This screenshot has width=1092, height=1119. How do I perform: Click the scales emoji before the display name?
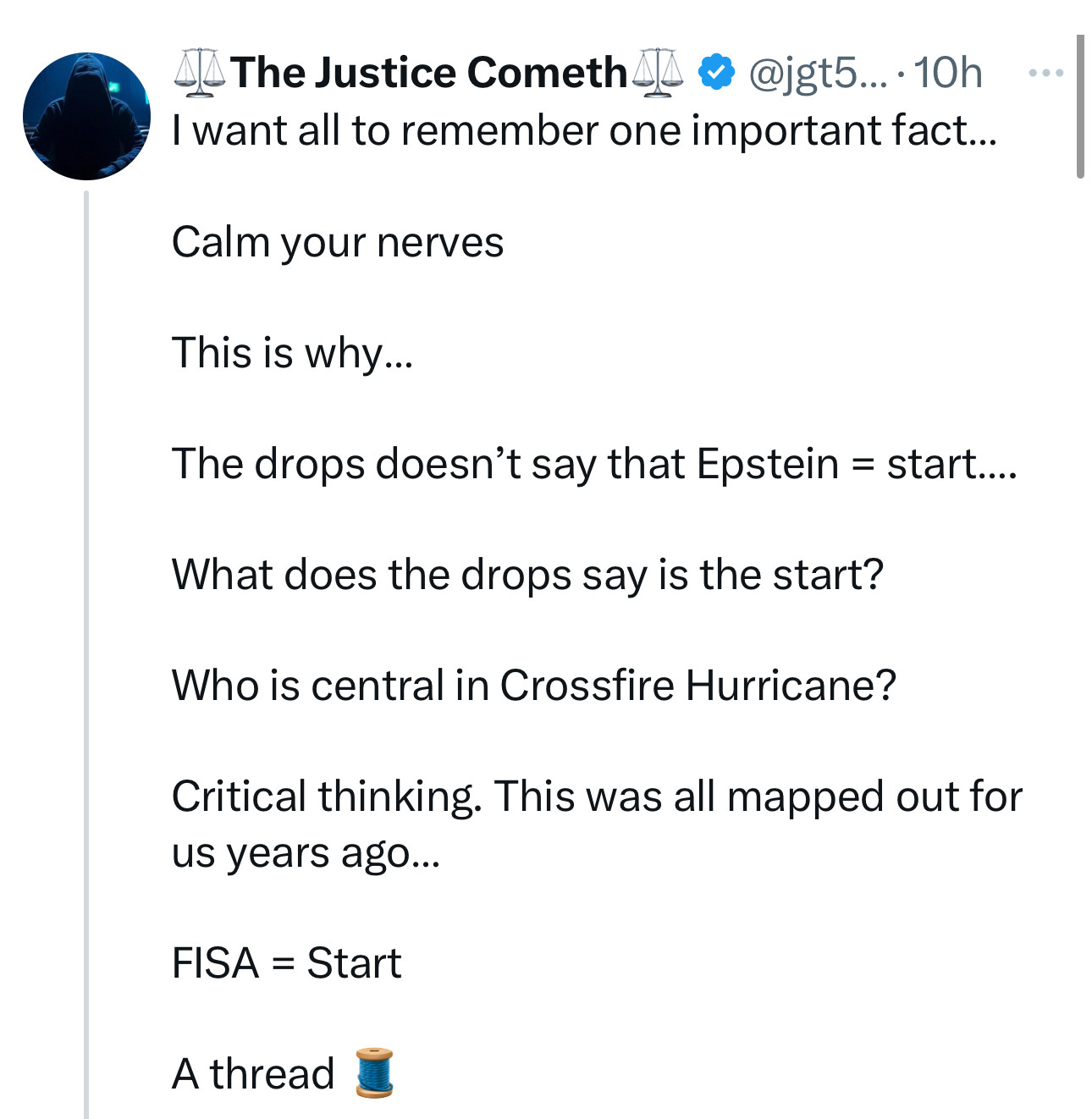pos(200,71)
